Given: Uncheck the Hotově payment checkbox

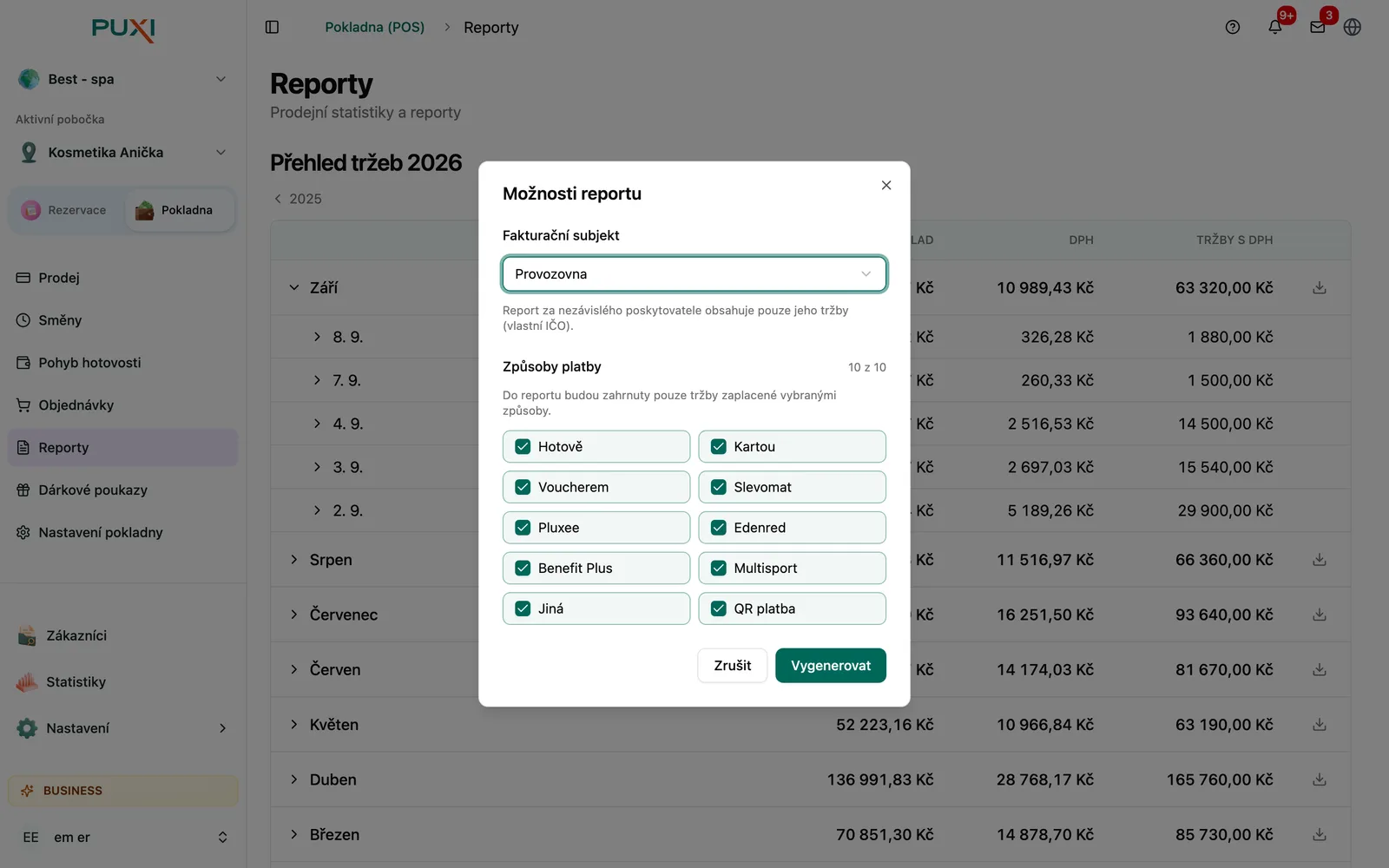Looking at the screenshot, I should coord(523,446).
